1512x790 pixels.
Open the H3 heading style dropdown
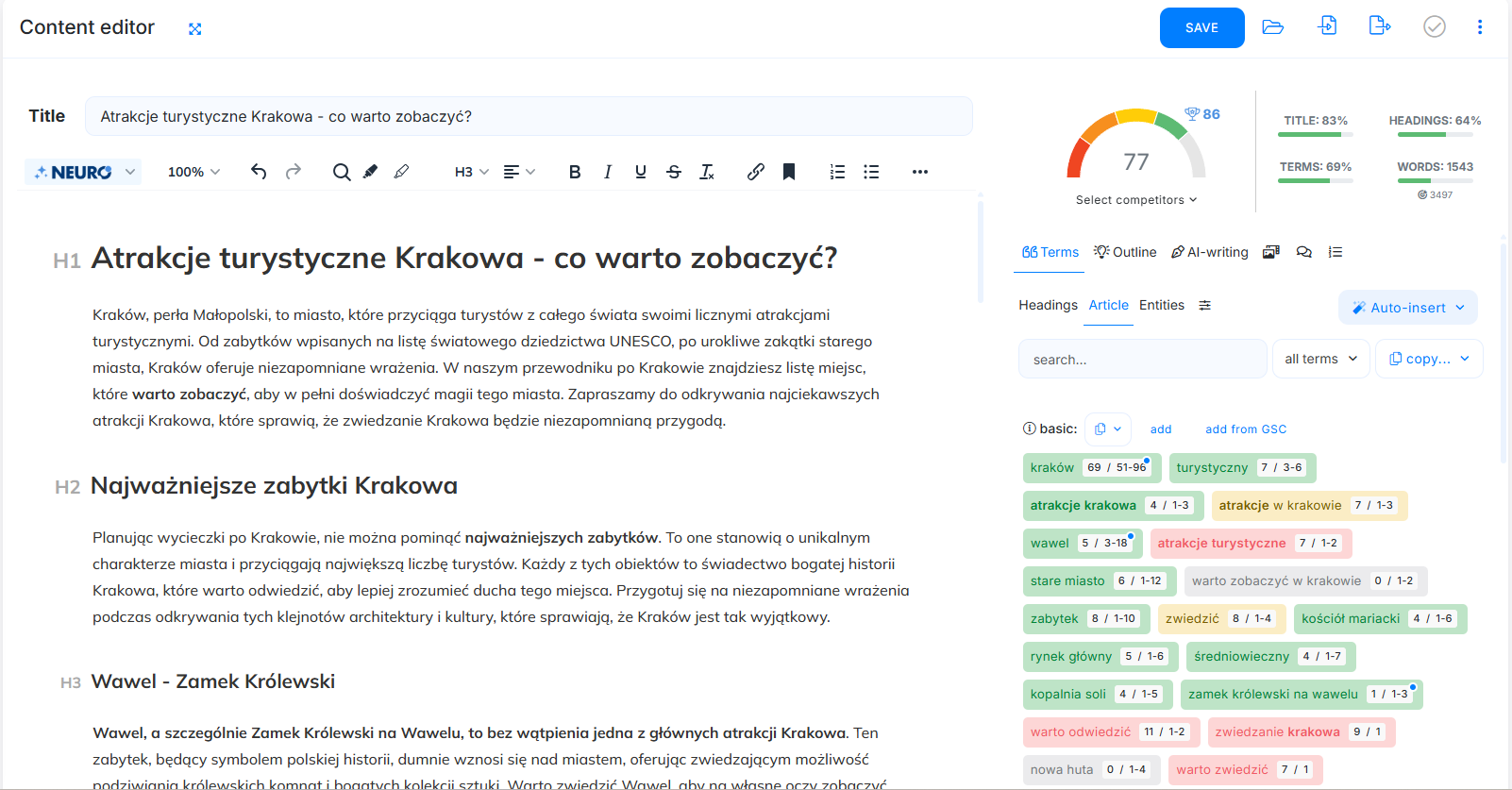click(472, 172)
